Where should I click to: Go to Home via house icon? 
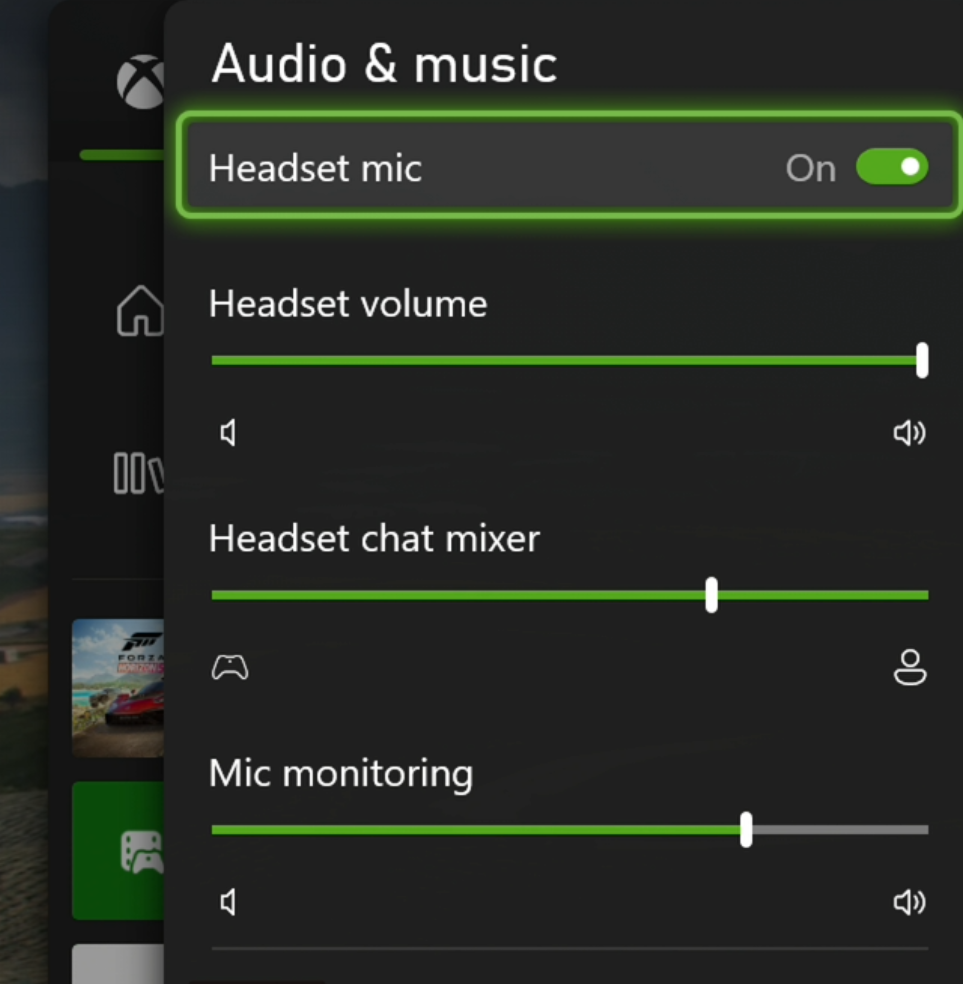(x=140, y=311)
